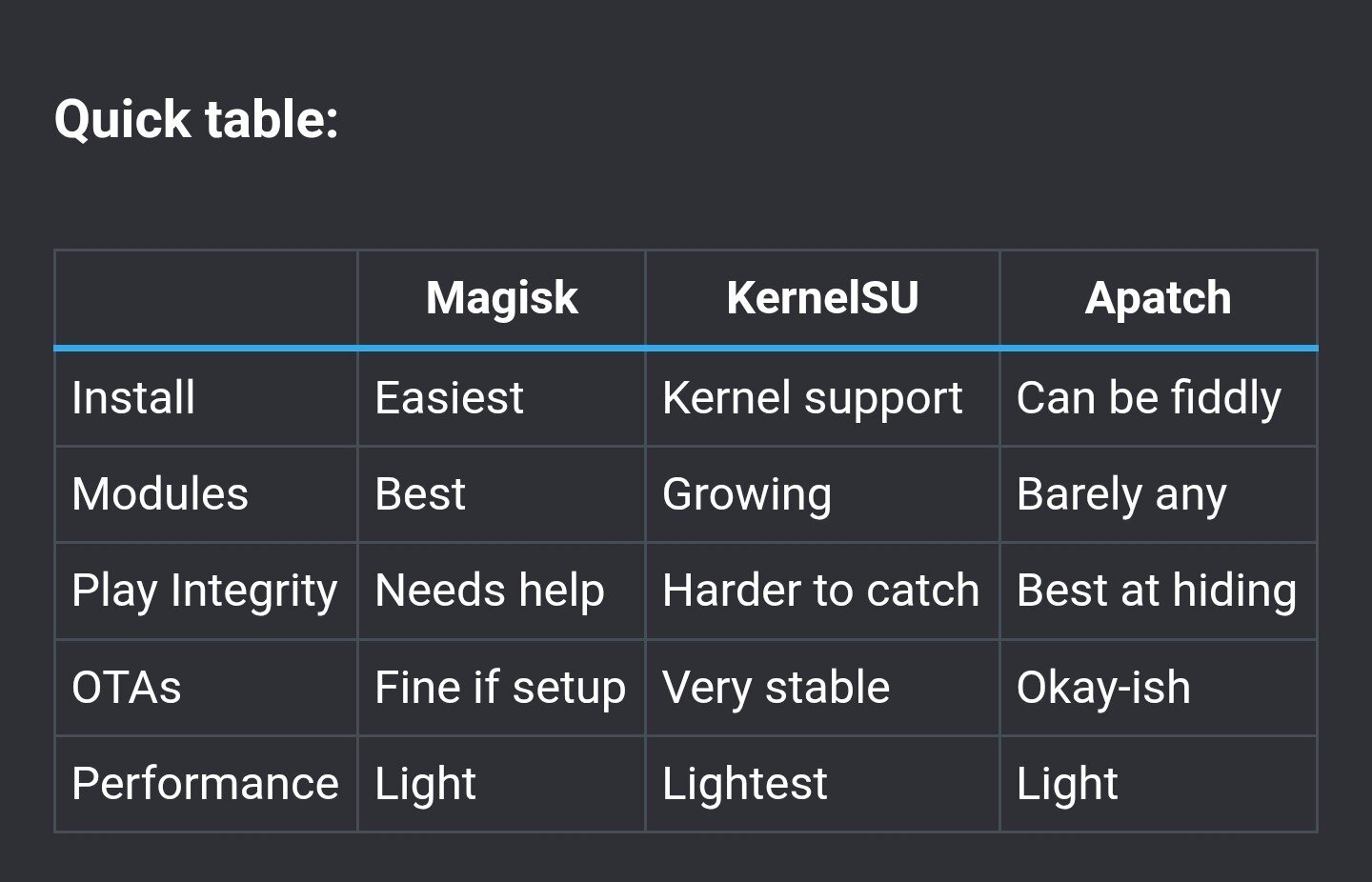Select the KernelSU column header
Image resolution: width=1372 pixels, height=882 pixels.
click(x=822, y=298)
